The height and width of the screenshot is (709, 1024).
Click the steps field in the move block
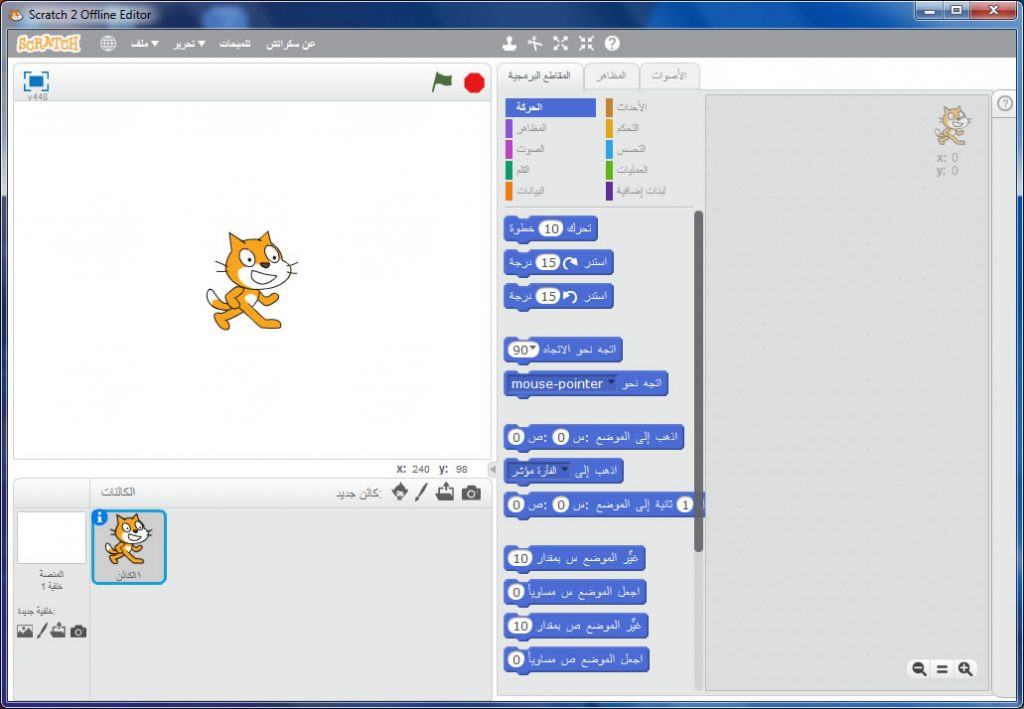(552, 228)
